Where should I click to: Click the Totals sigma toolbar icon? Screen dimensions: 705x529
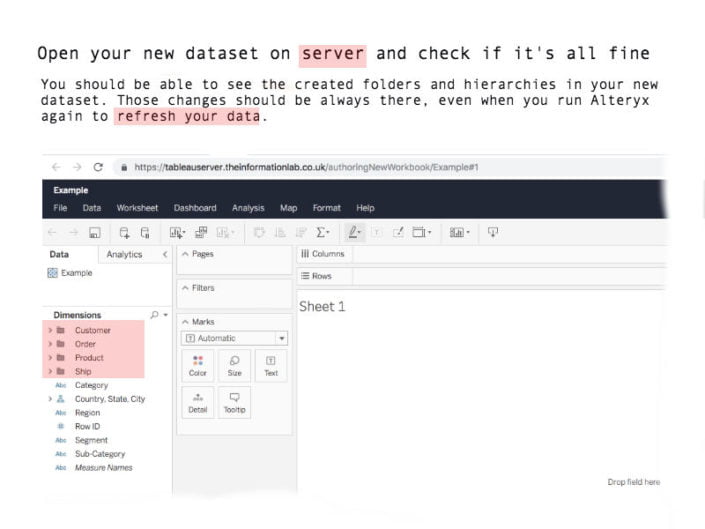pyautogui.click(x=323, y=232)
